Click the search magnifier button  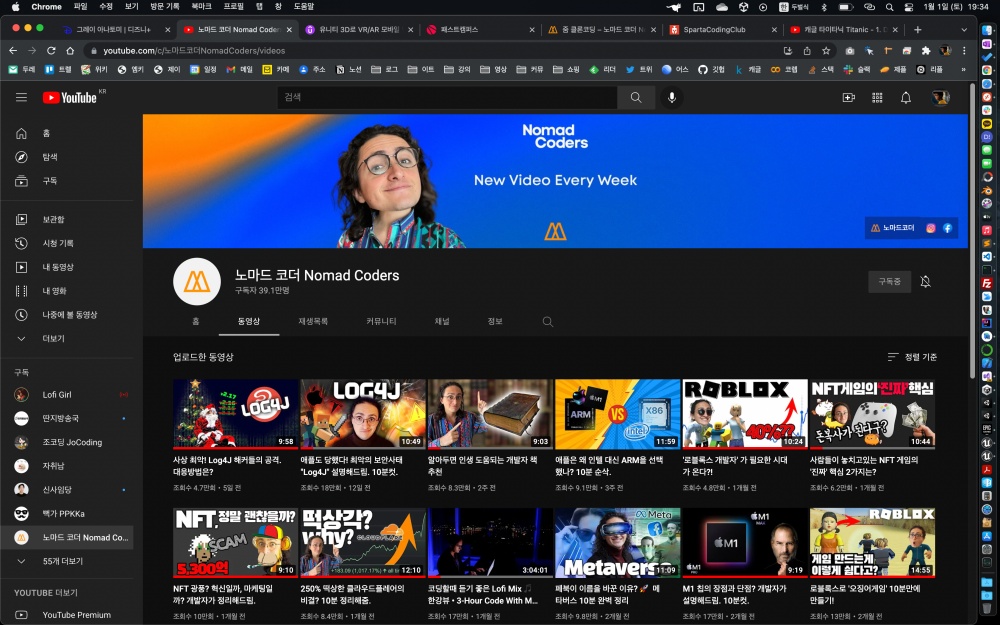click(636, 98)
